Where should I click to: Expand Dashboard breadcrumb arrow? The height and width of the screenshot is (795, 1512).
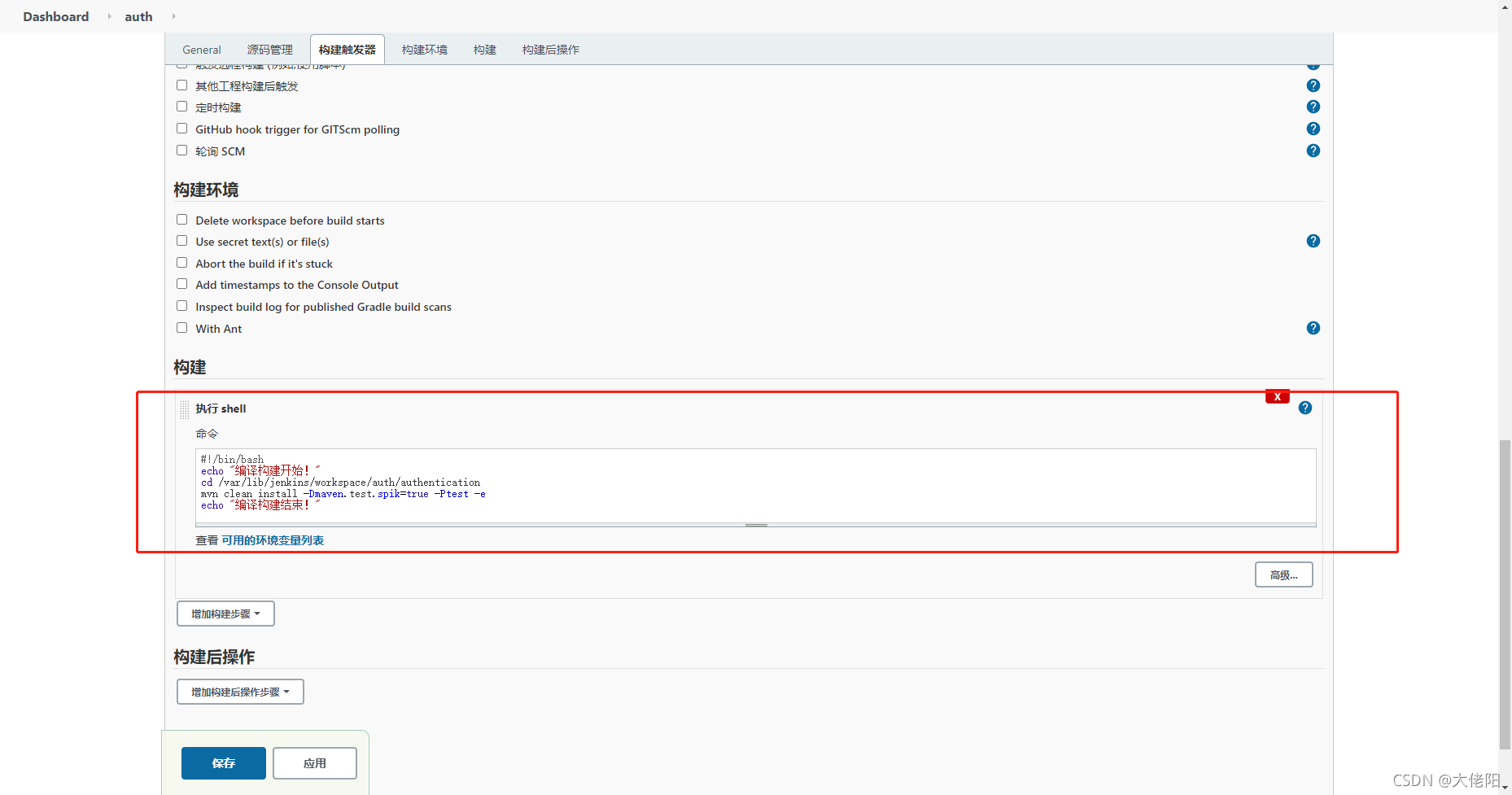(x=109, y=16)
